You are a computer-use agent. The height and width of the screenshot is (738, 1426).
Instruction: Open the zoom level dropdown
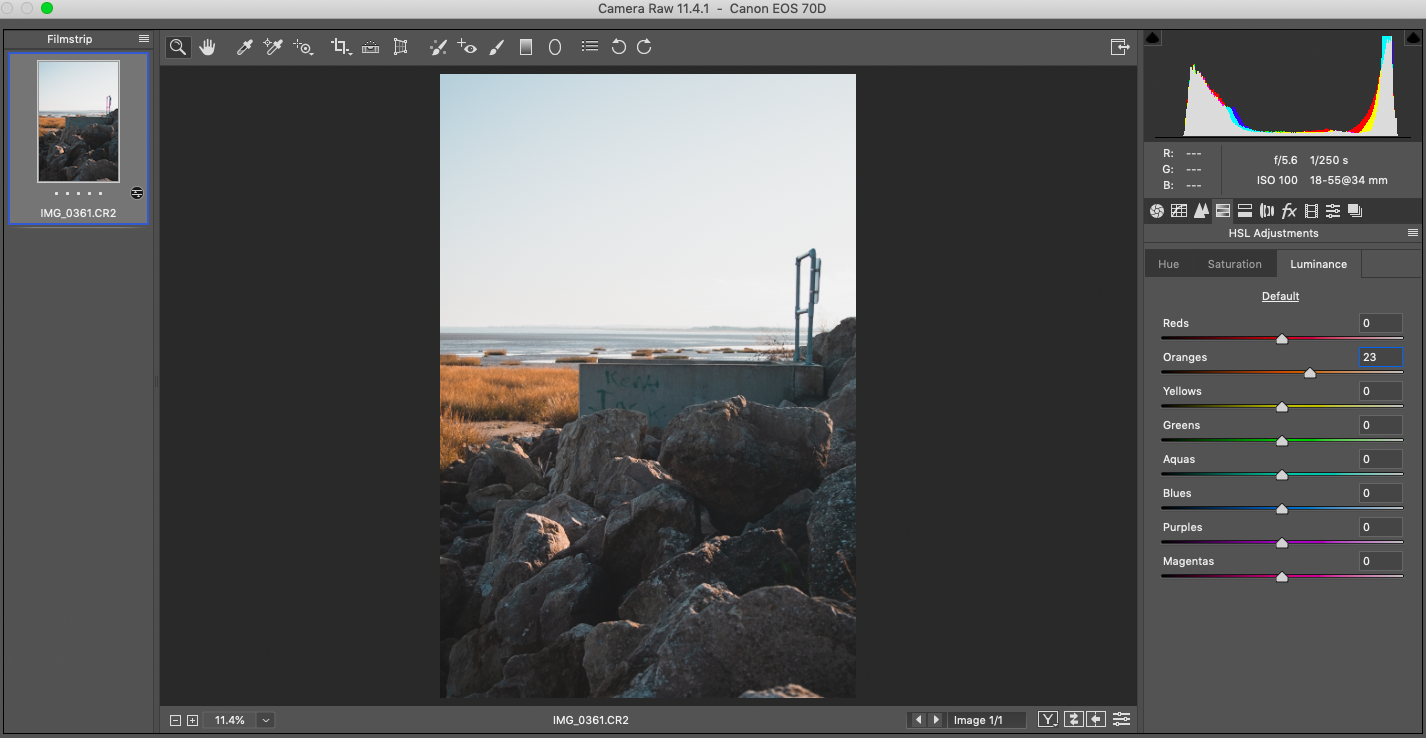[265, 720]
